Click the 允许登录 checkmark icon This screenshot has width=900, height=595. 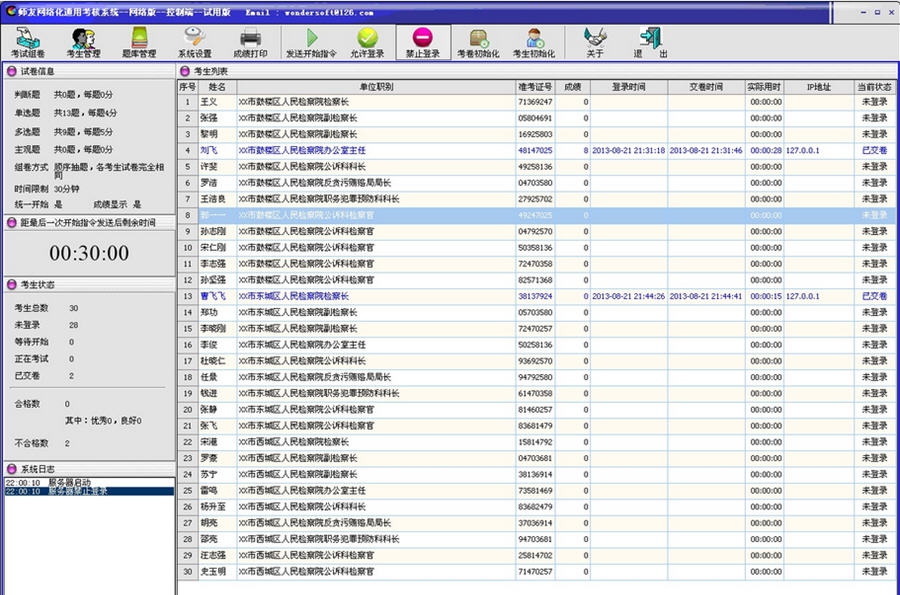[x=368, y=42]
